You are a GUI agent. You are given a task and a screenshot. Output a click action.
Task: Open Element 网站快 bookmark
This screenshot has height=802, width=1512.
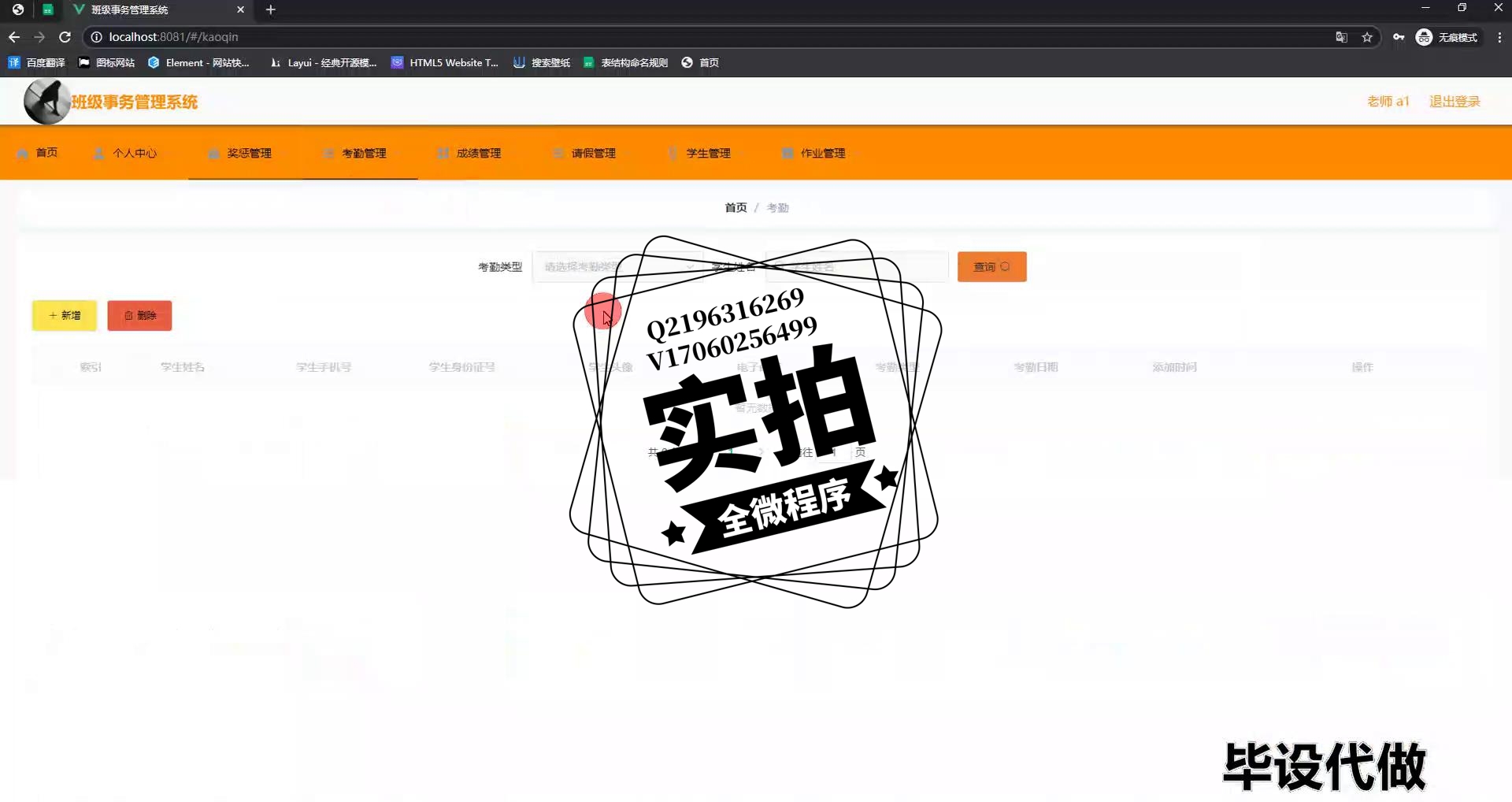[198, 62]
